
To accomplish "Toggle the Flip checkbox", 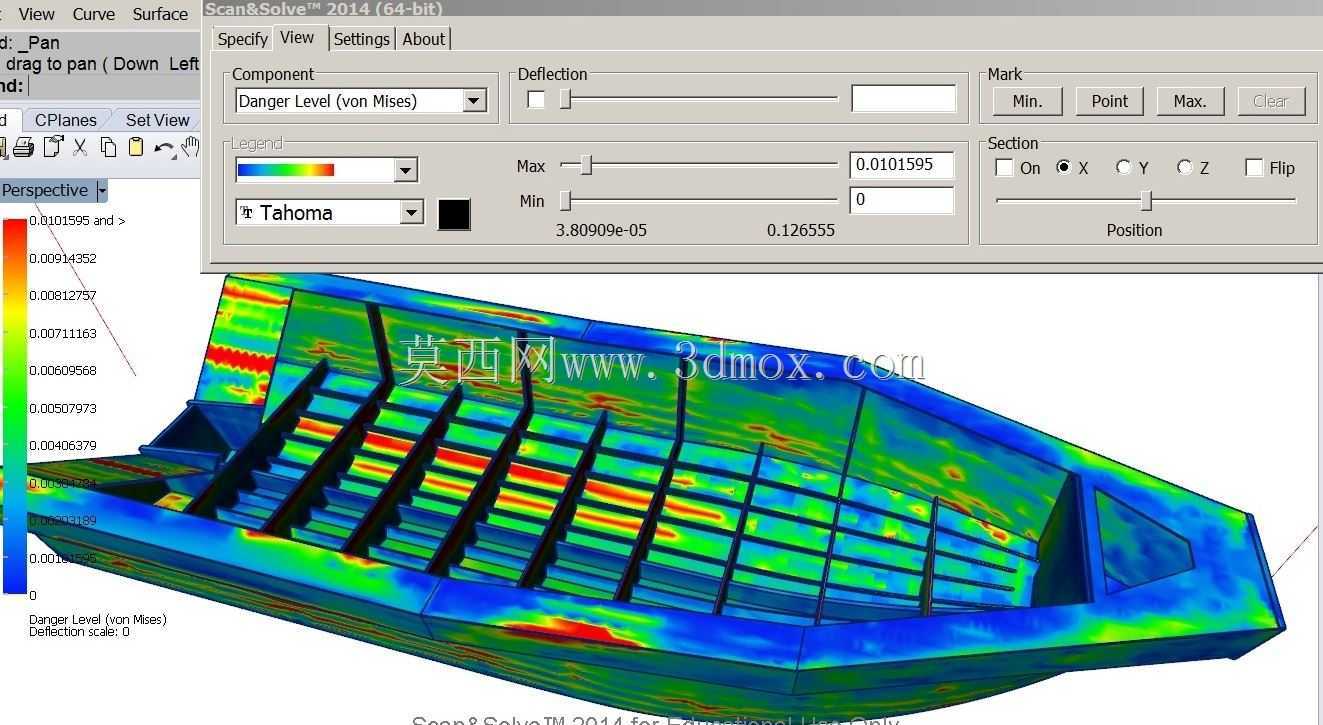I will (1254, 168).
